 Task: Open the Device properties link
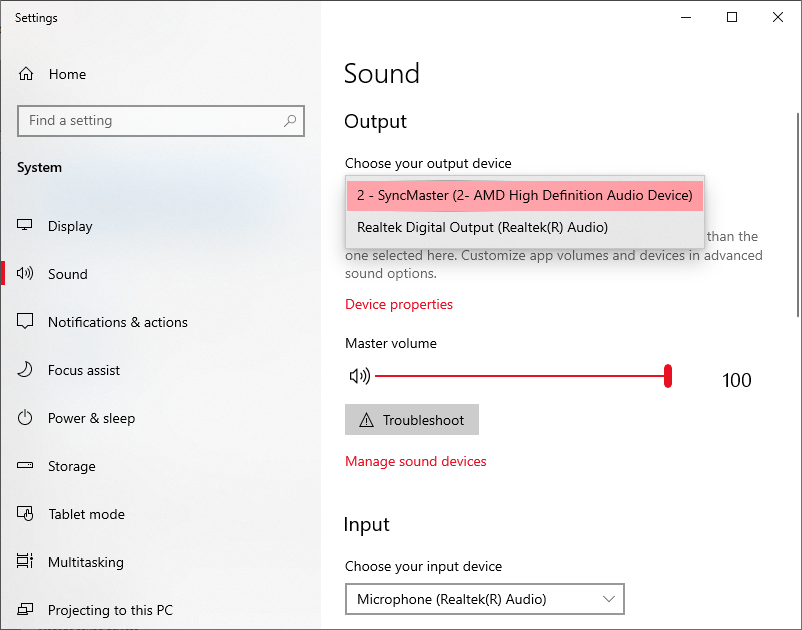[x=398, y=304]
